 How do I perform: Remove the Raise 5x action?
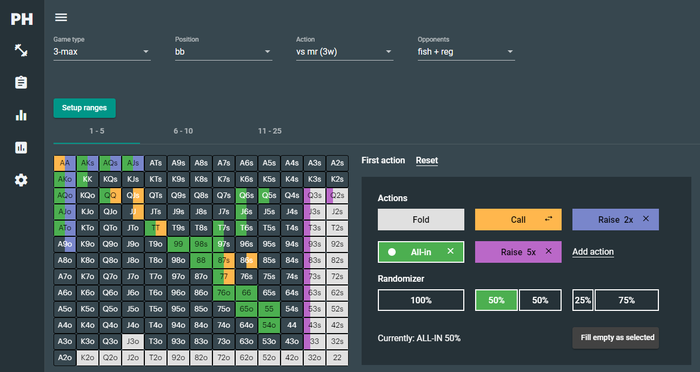548,251
